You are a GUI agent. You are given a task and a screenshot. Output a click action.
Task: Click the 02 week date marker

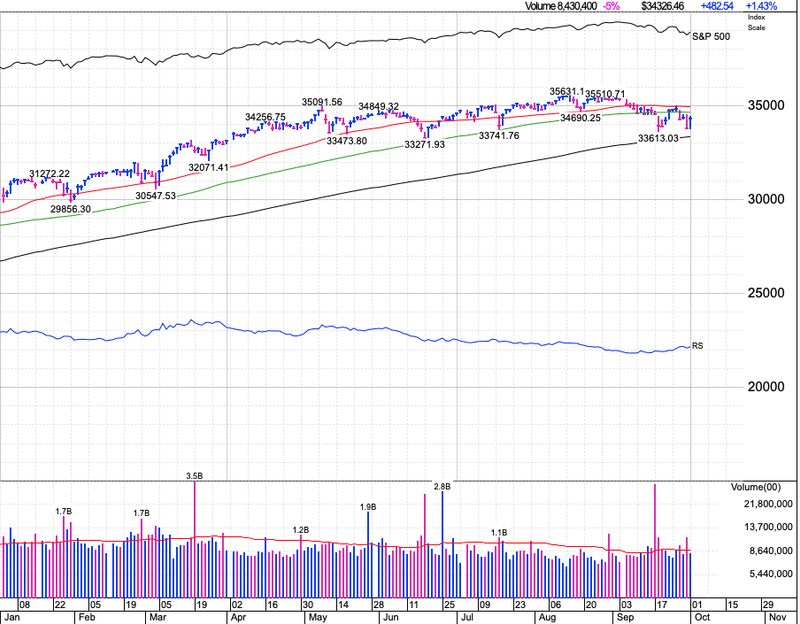(237, 605)
